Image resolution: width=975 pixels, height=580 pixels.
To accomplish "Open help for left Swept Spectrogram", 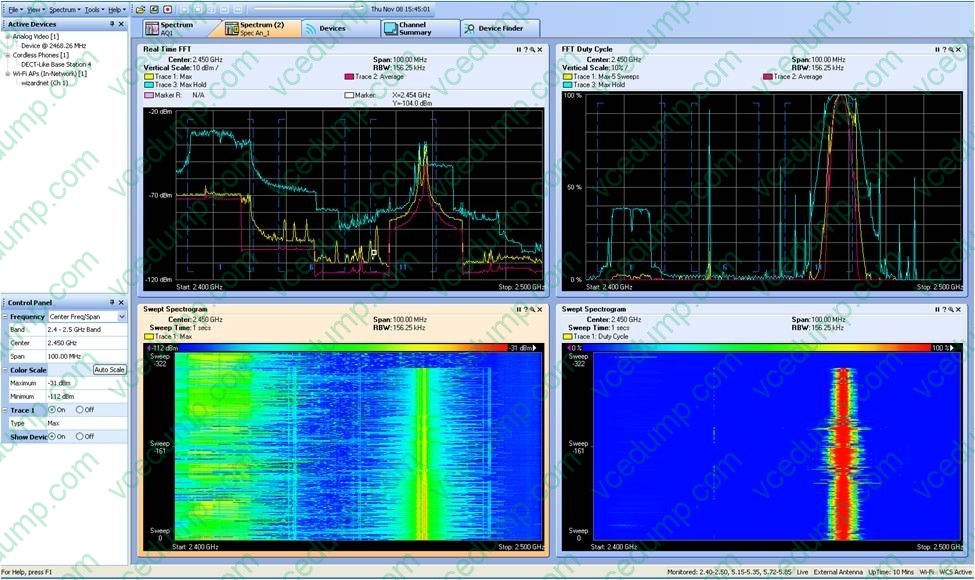I will (x=525, y=309).
